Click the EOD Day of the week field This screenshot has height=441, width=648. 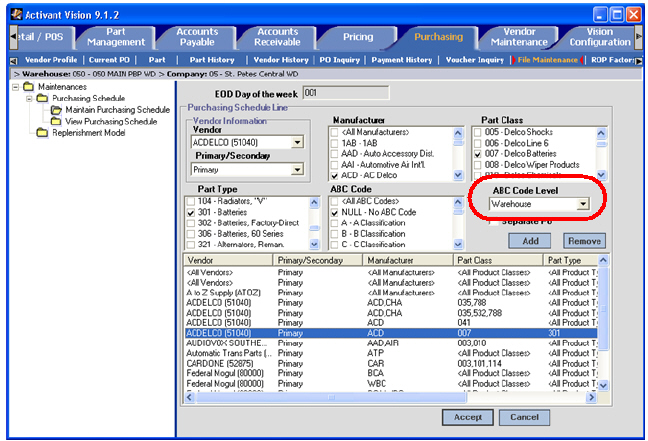coord(345,93)
